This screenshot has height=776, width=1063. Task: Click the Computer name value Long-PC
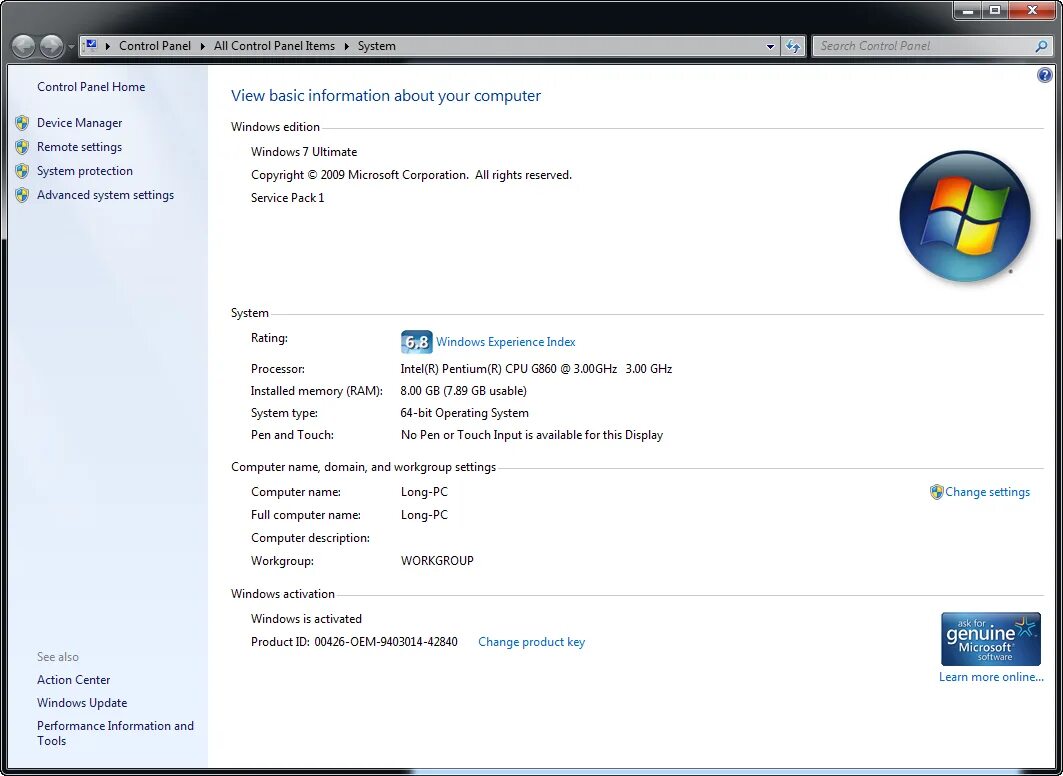(x=424, y=492)
